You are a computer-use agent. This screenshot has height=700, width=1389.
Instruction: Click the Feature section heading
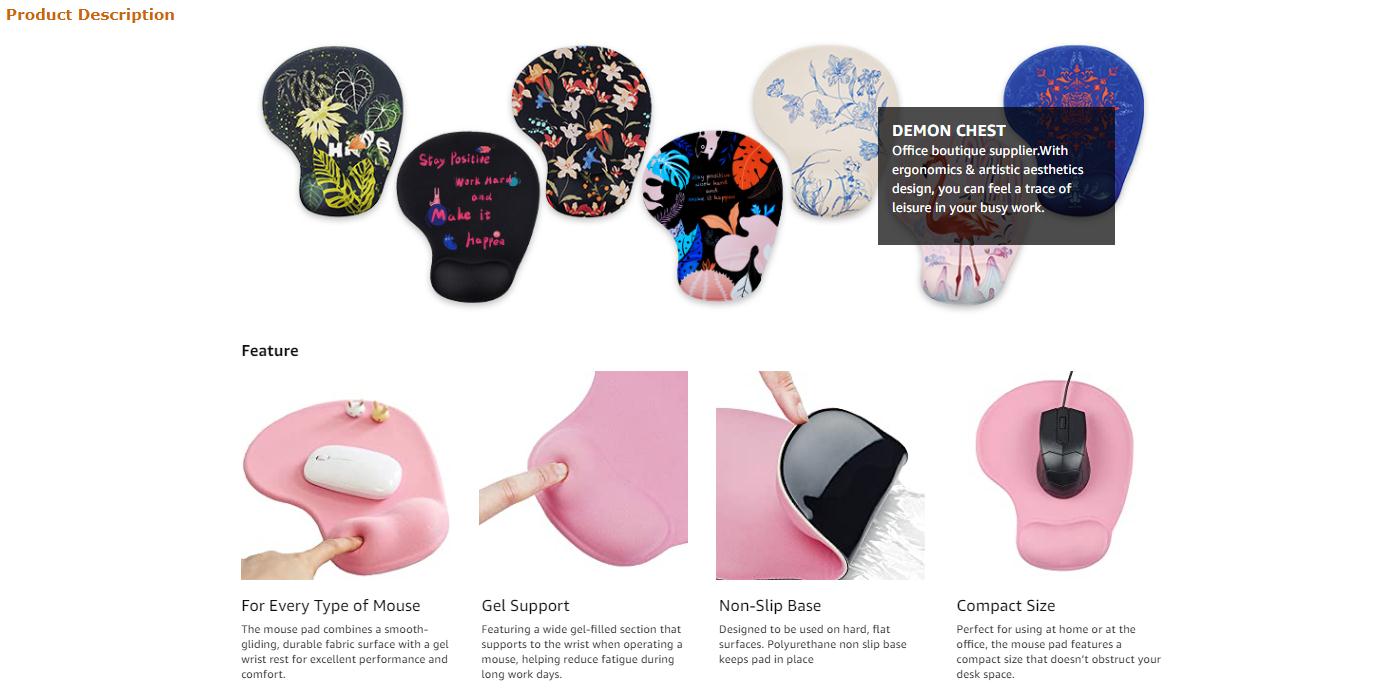[x=270, y=351]
